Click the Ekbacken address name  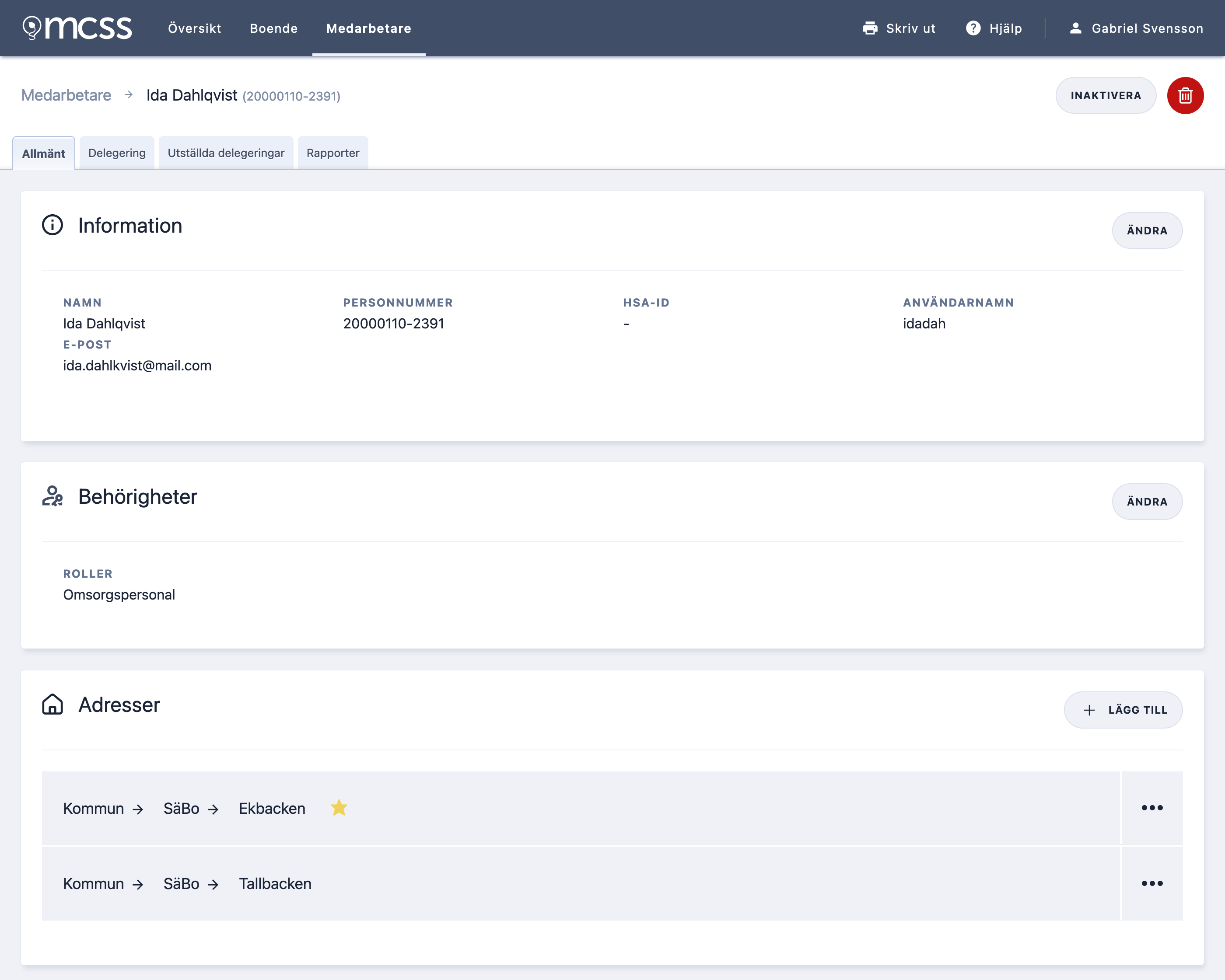pyautogui.click(x=272, y=809)
